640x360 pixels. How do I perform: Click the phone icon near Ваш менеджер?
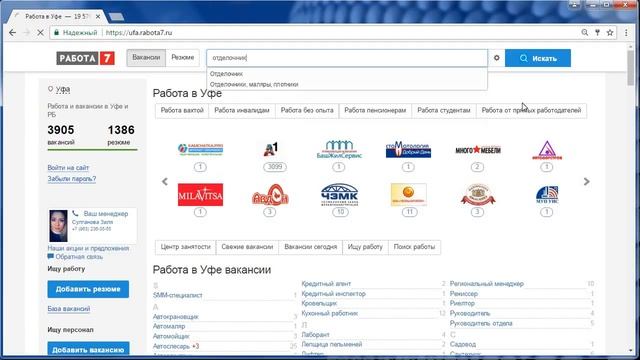(x=75, y=213)
